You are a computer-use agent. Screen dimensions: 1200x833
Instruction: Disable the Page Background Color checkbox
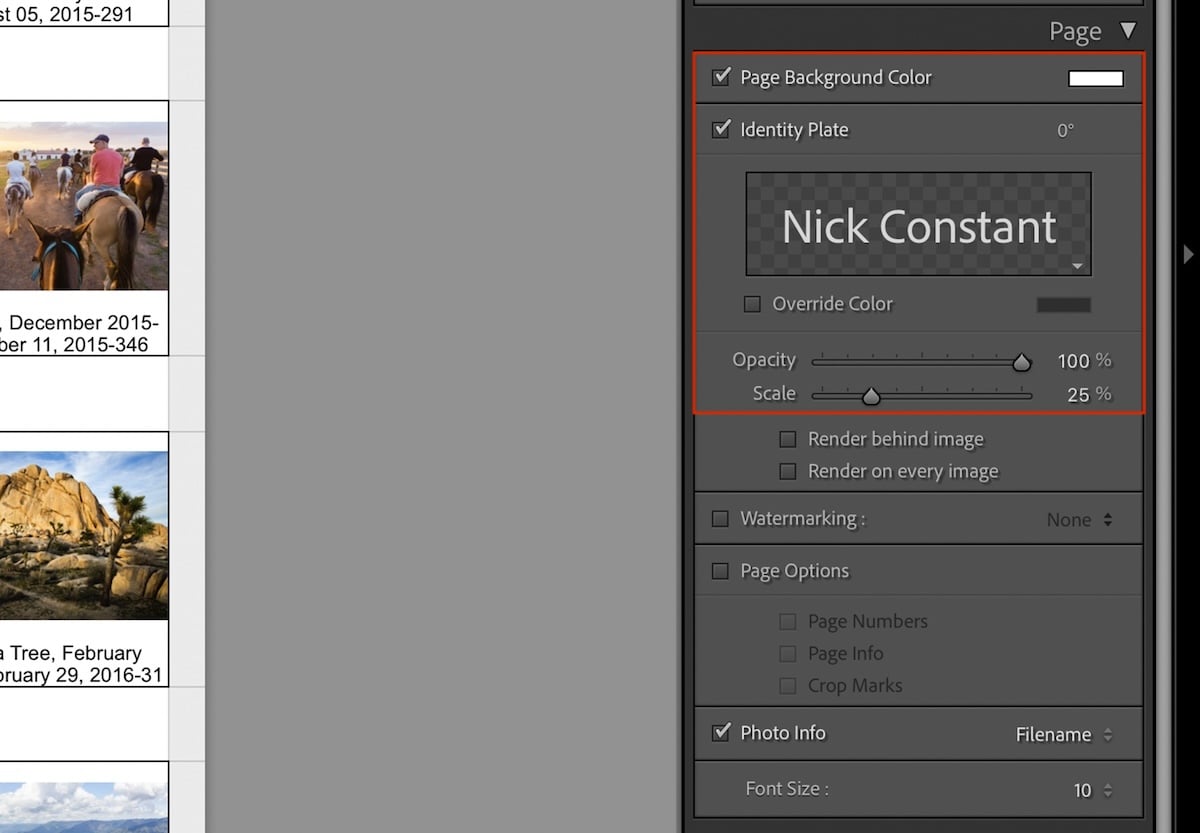[x=721, y=77]
